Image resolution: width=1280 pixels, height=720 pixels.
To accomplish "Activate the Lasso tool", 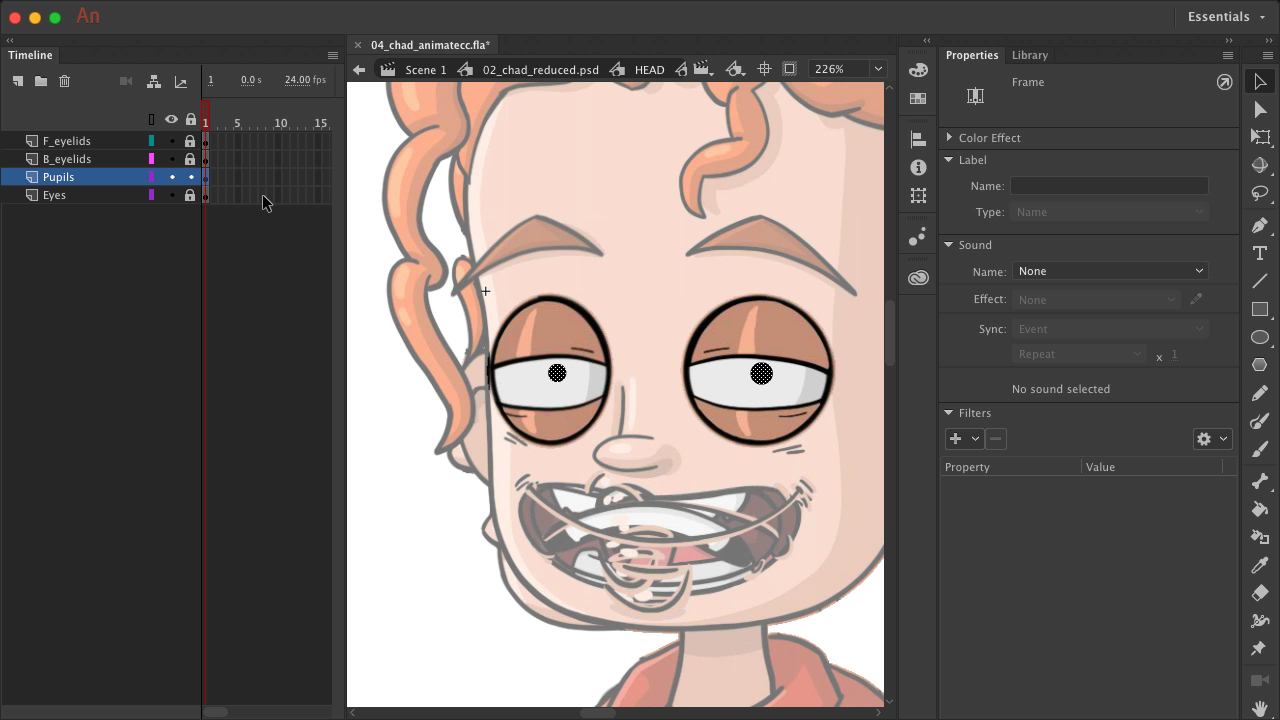I will (x=1260, y=193).
